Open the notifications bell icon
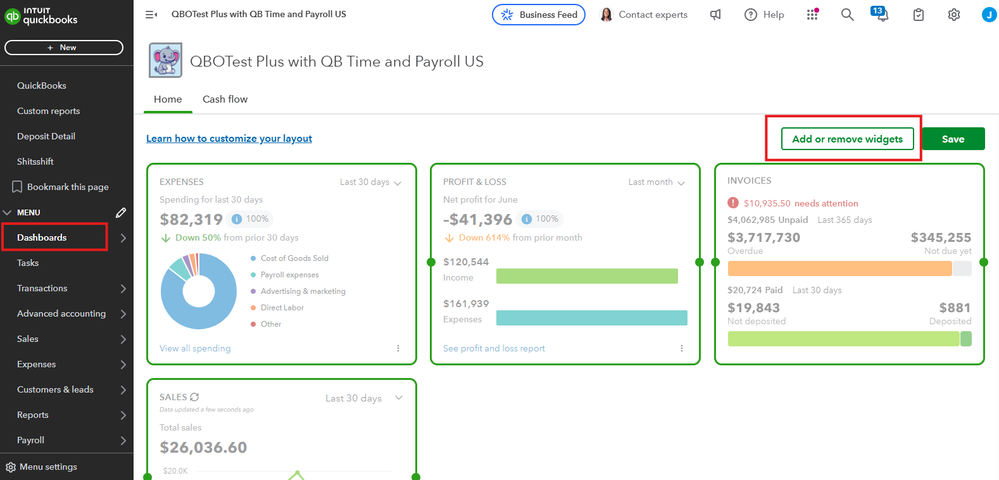 [881, 15]
